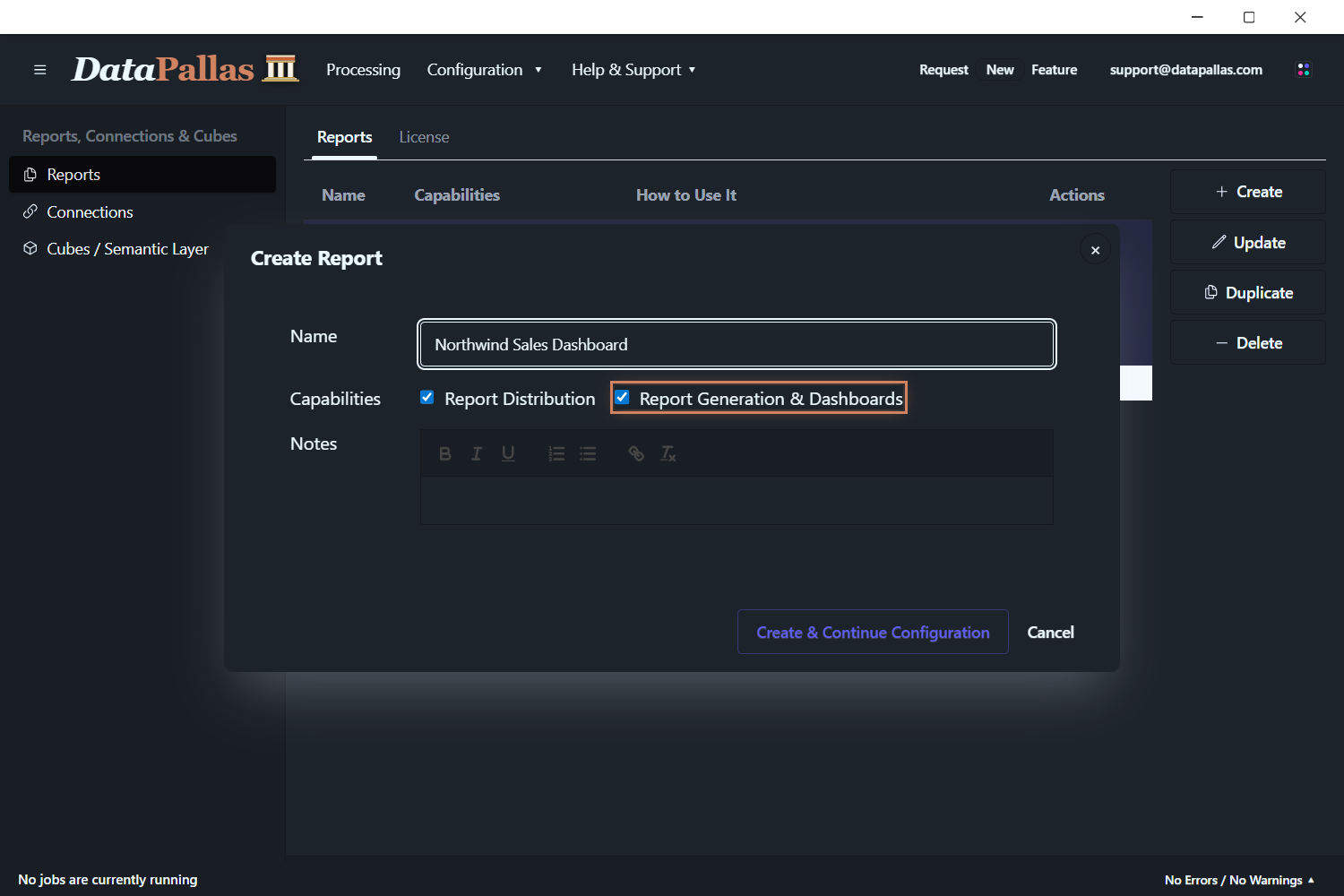Open the colorful apps grid icon
The height and width of the screenshot is (896, 1344).
(1304, 70)
